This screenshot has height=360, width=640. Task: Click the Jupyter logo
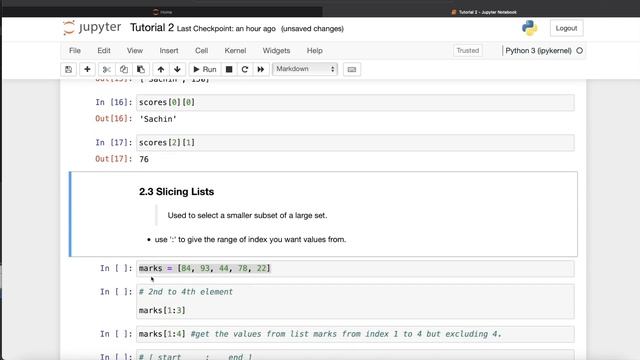coord(92,28)
